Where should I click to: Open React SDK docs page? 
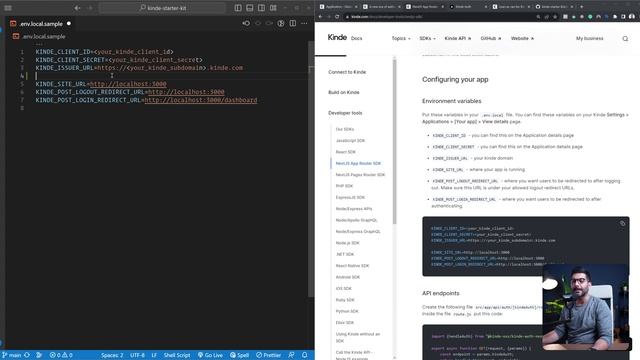click(x=346, y=152)
